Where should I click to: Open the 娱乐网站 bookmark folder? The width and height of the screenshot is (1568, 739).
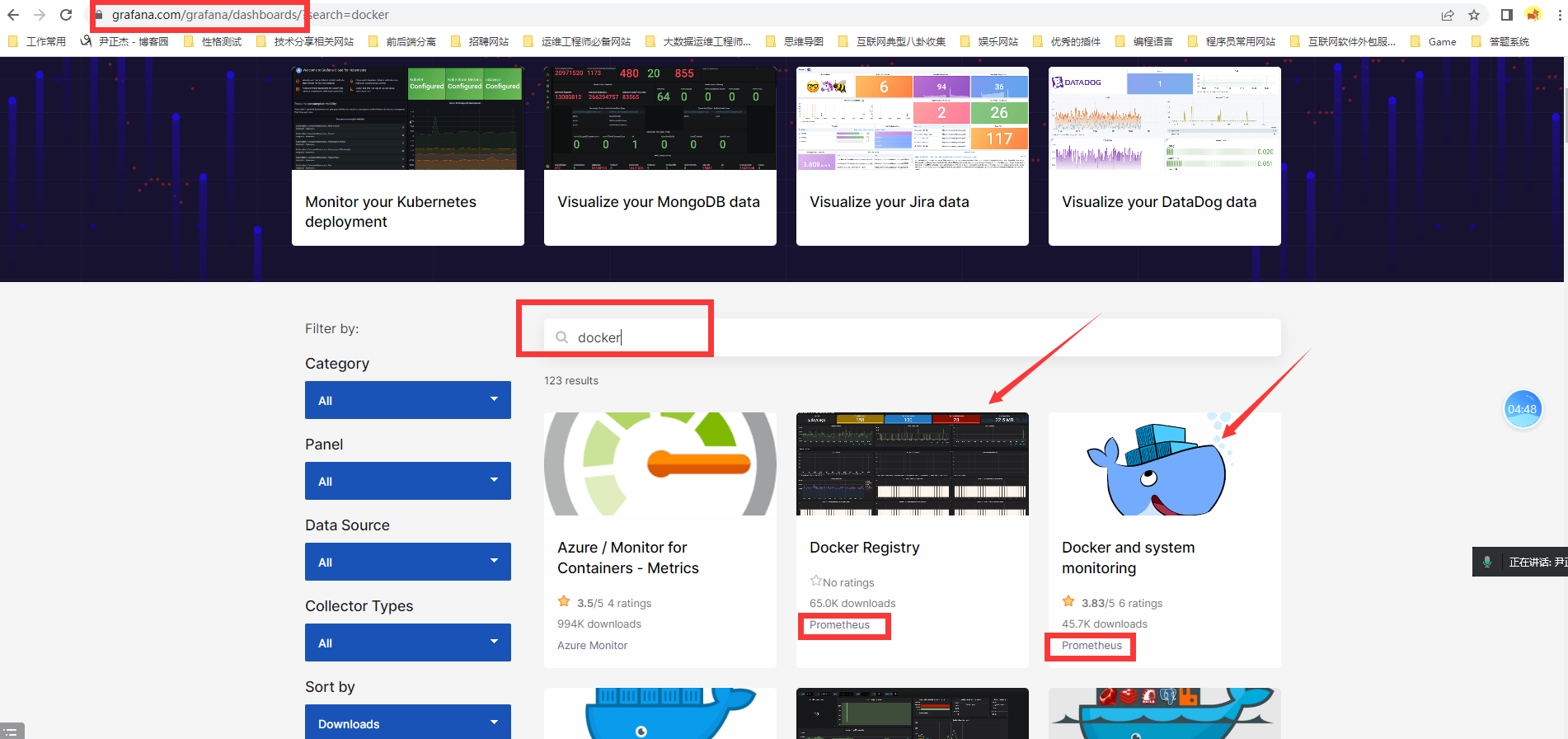(x=989, y=41)
